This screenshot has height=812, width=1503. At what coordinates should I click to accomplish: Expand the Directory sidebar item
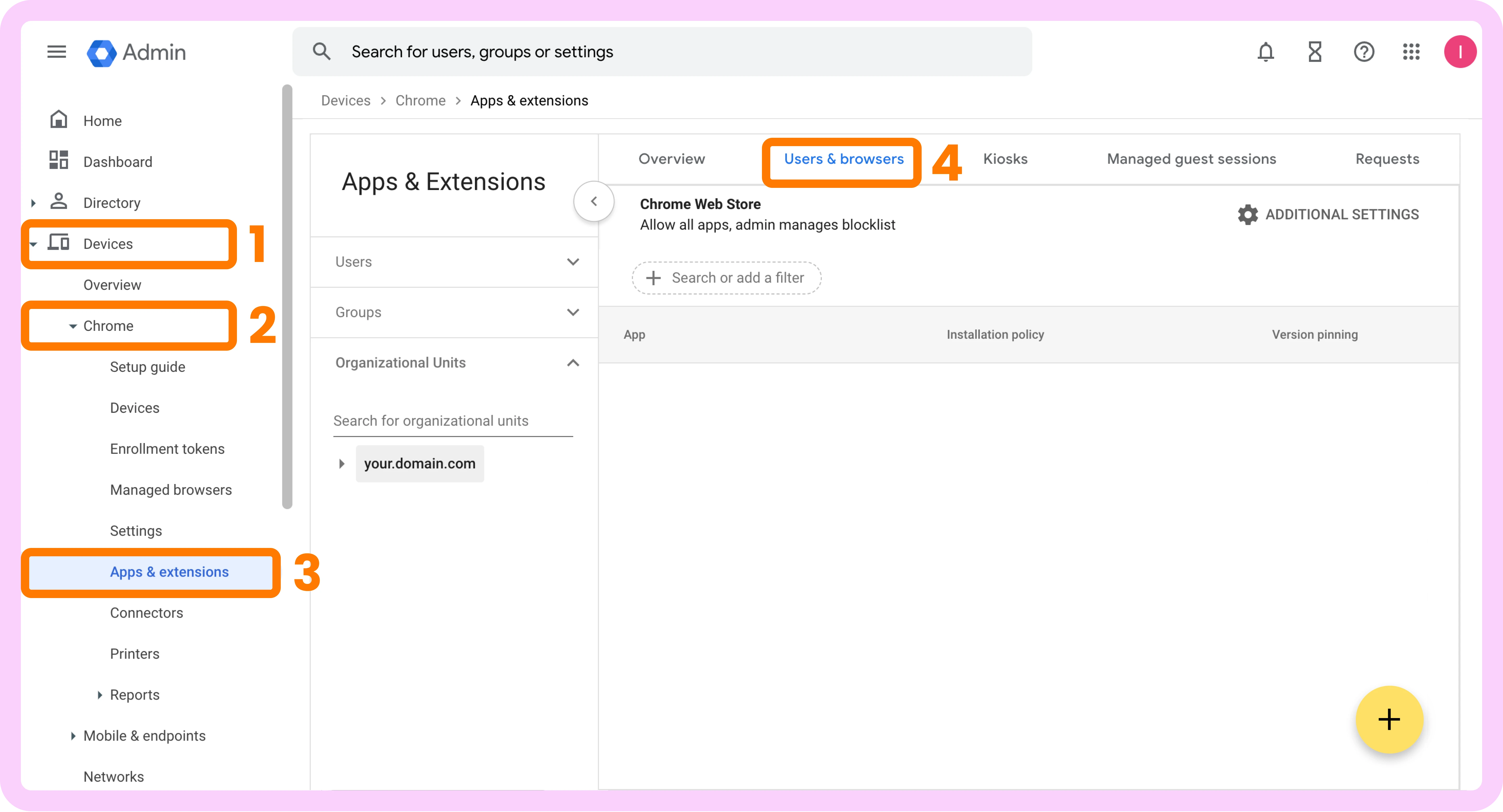(x=33, y=203)
